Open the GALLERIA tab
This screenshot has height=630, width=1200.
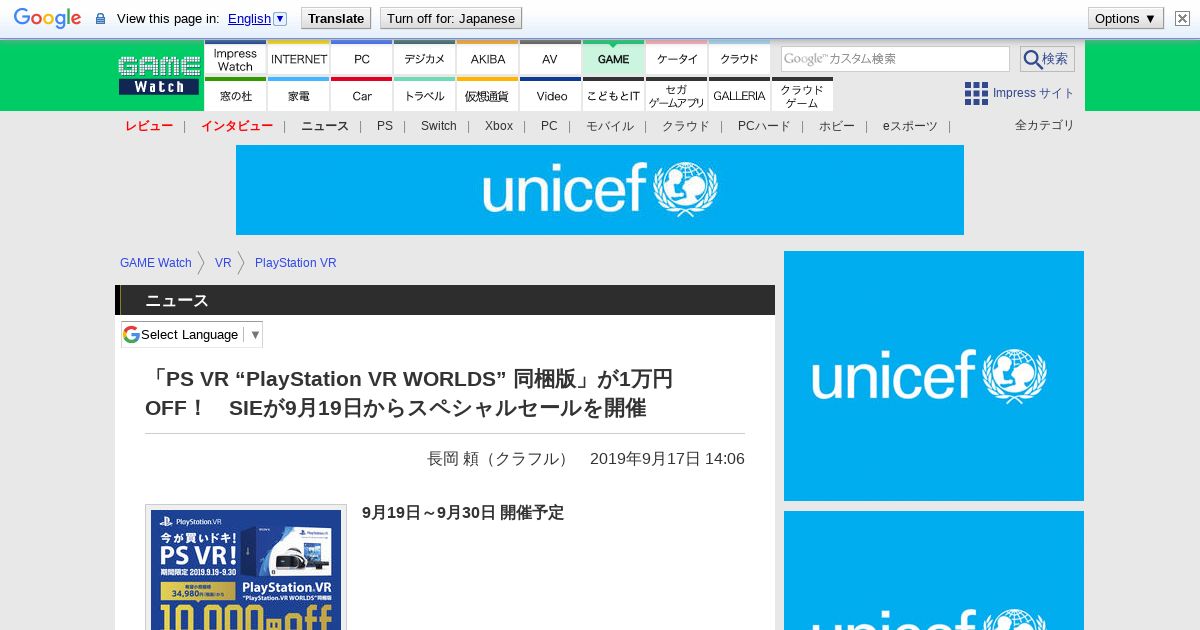point(739,95)
